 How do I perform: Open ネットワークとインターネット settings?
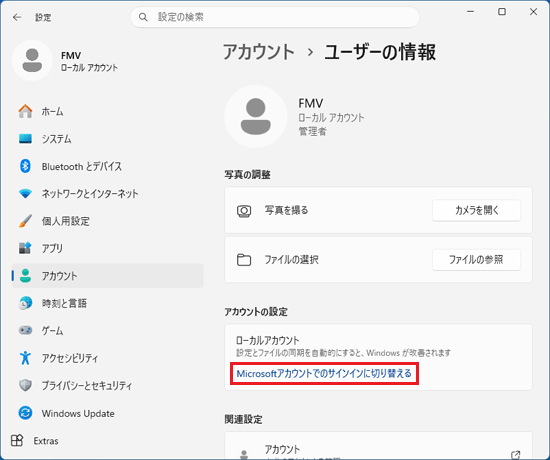click(x=108, y=193)
